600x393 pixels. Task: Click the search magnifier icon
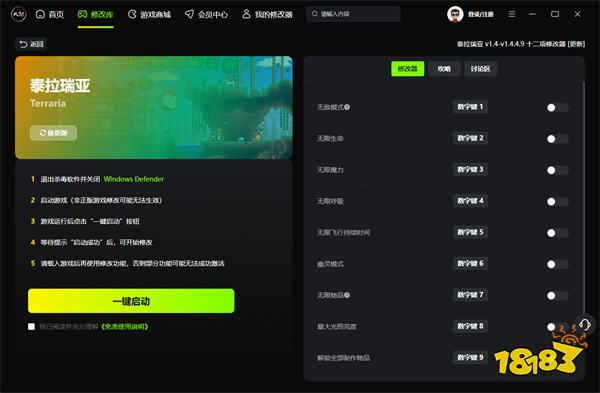[315, 14]
